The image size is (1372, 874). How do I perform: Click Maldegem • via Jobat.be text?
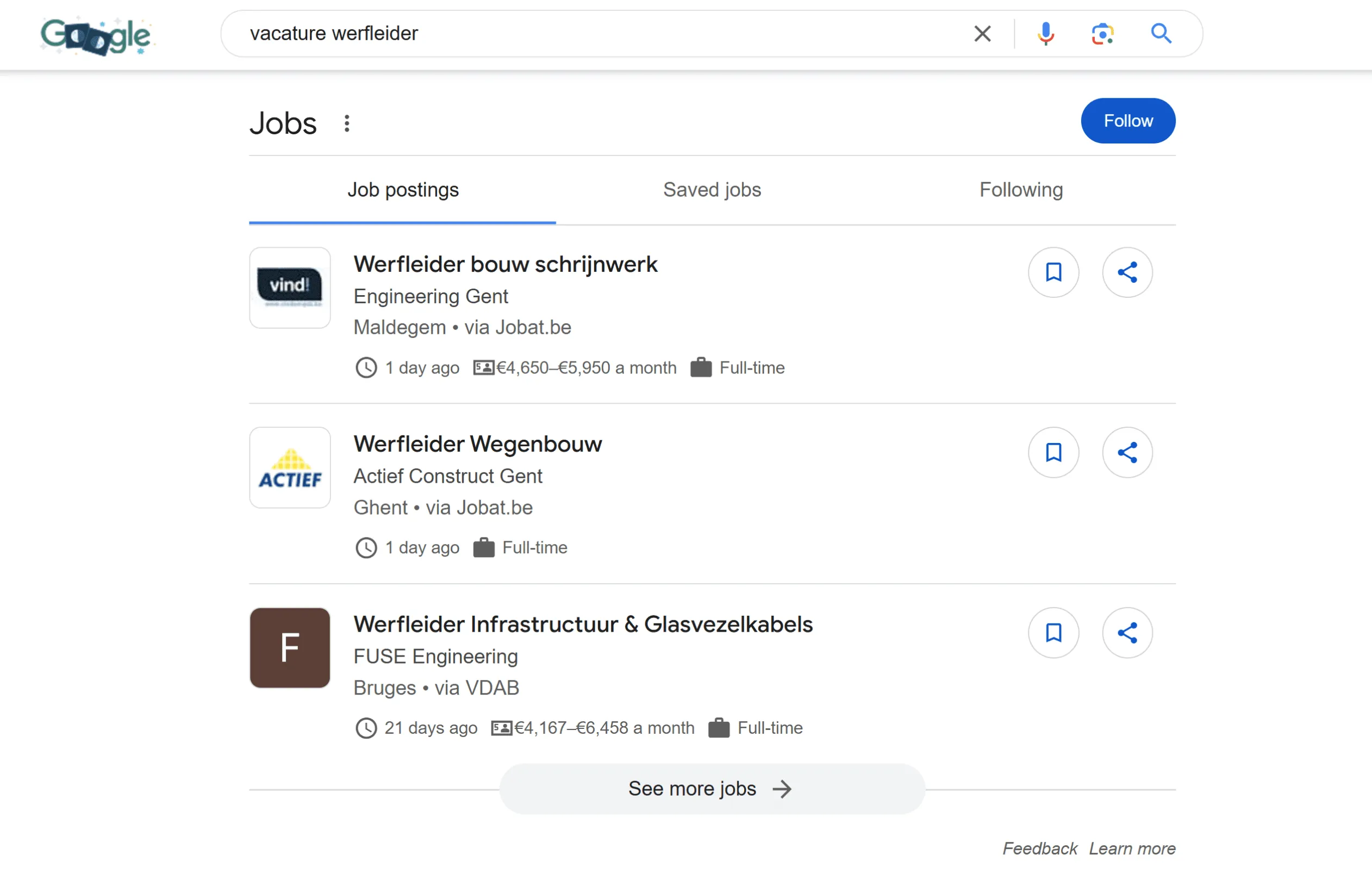click(x=462, y=328)
